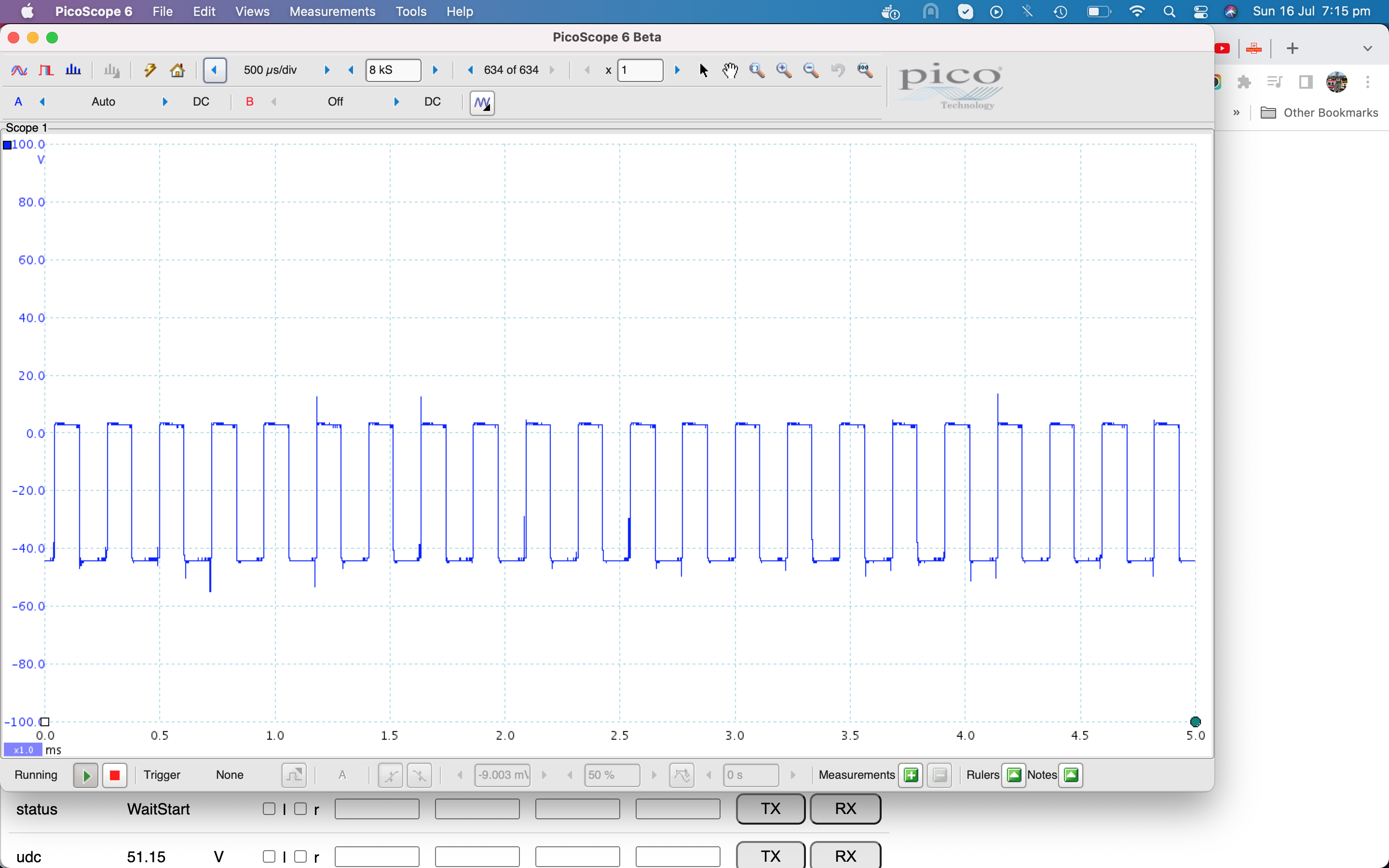
Task: Open the Views menu
Action: (x=252, y=12)
